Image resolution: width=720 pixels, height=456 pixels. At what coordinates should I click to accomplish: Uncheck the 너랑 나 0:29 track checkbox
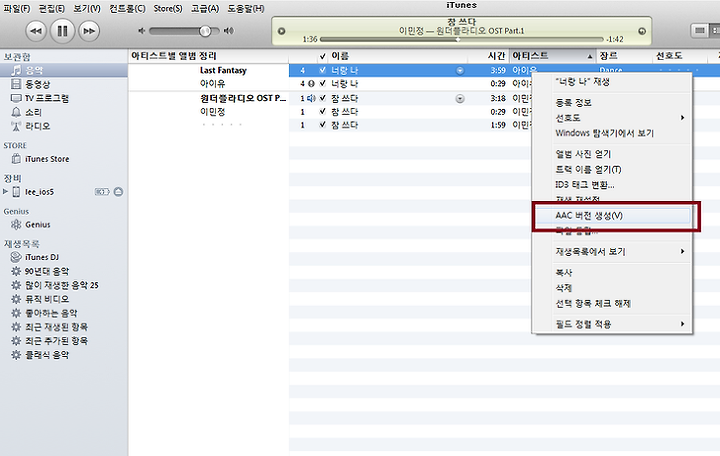click(x=322, y=84)
